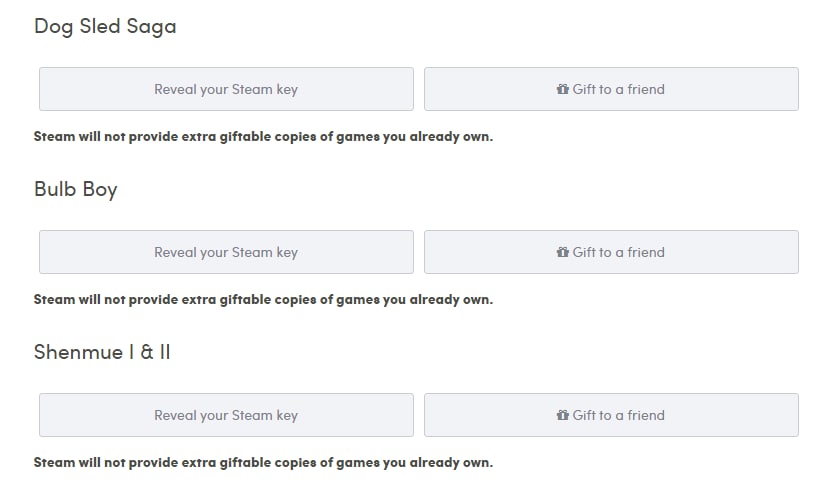Click the Steam giftable copies notice under Shenmue

point(263,463)
